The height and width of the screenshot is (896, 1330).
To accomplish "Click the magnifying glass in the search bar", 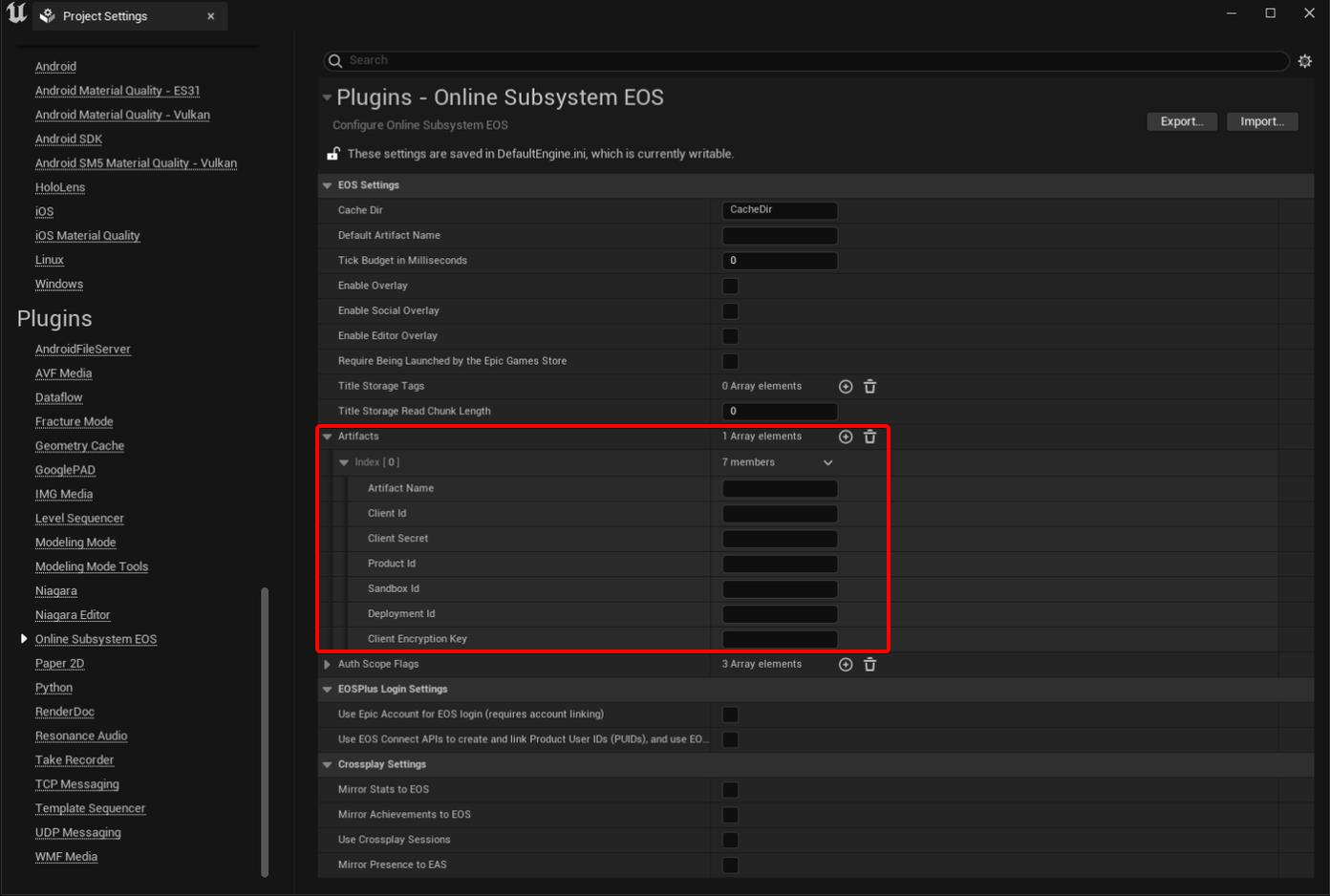I will click(334, 60).
